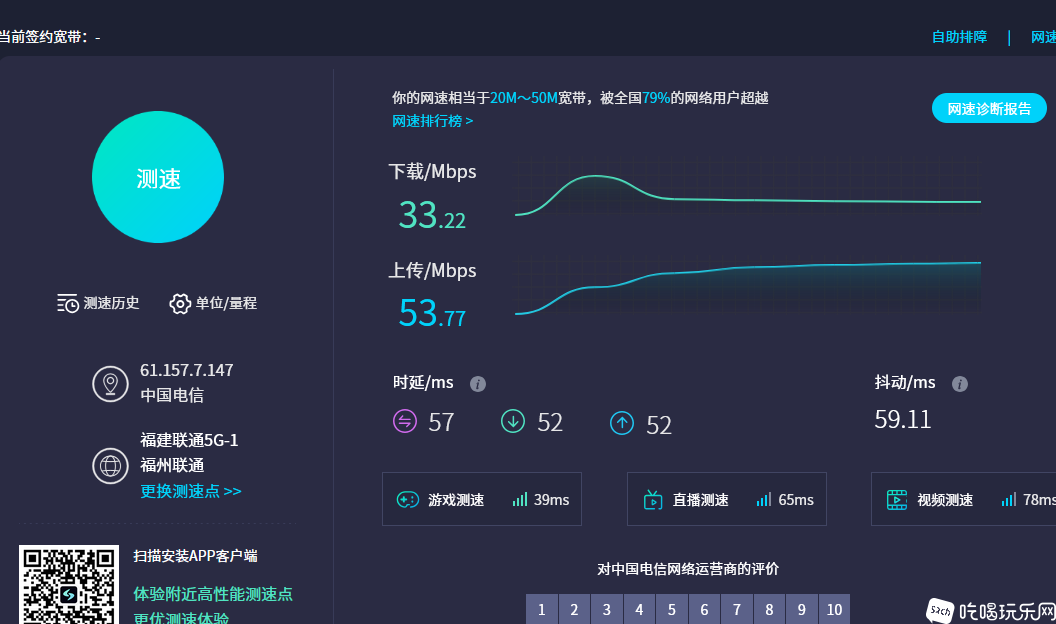This screenshot has height=624, width=1056.
Task: Click the globe icon beside 福建联通5G-1
Action: click(x=110, y=466)
